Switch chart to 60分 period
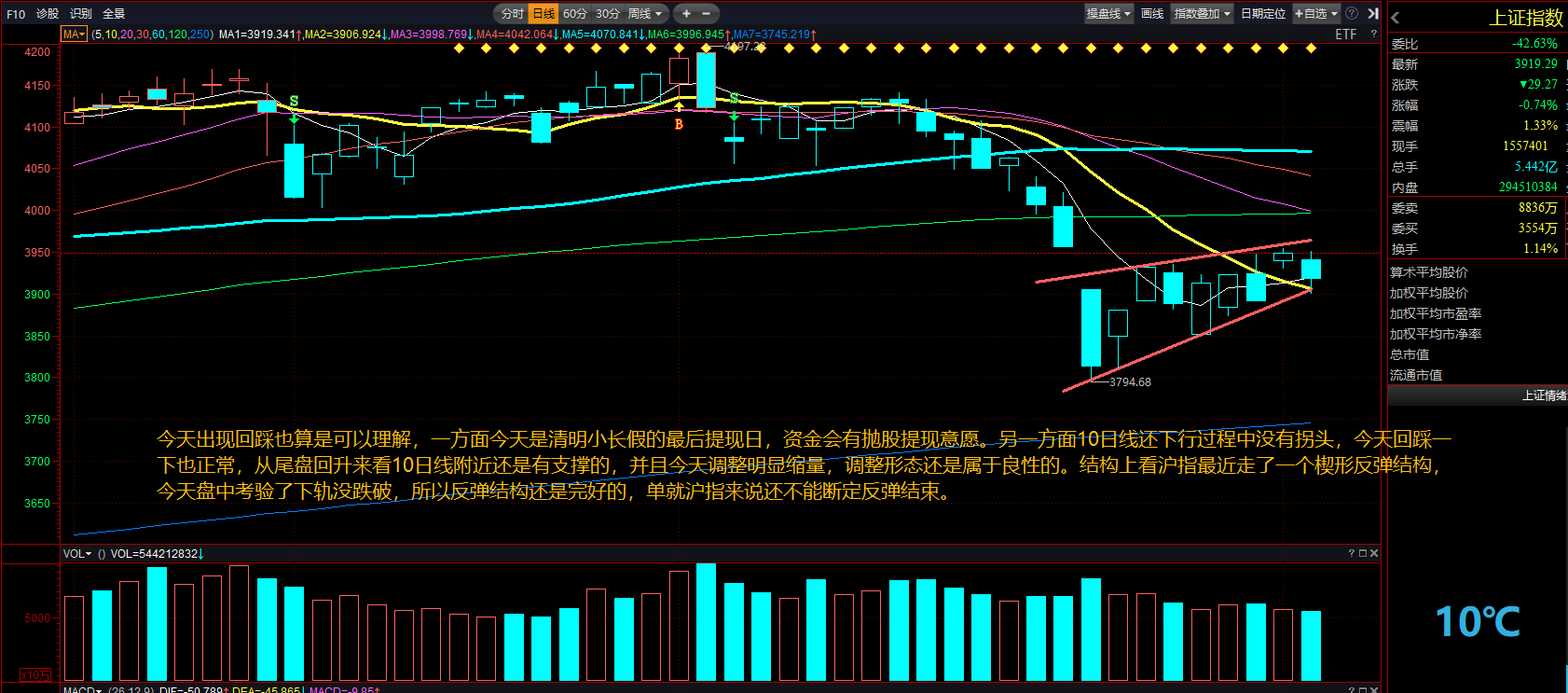The image size is (1568, 693). click(x=575, y=13)
